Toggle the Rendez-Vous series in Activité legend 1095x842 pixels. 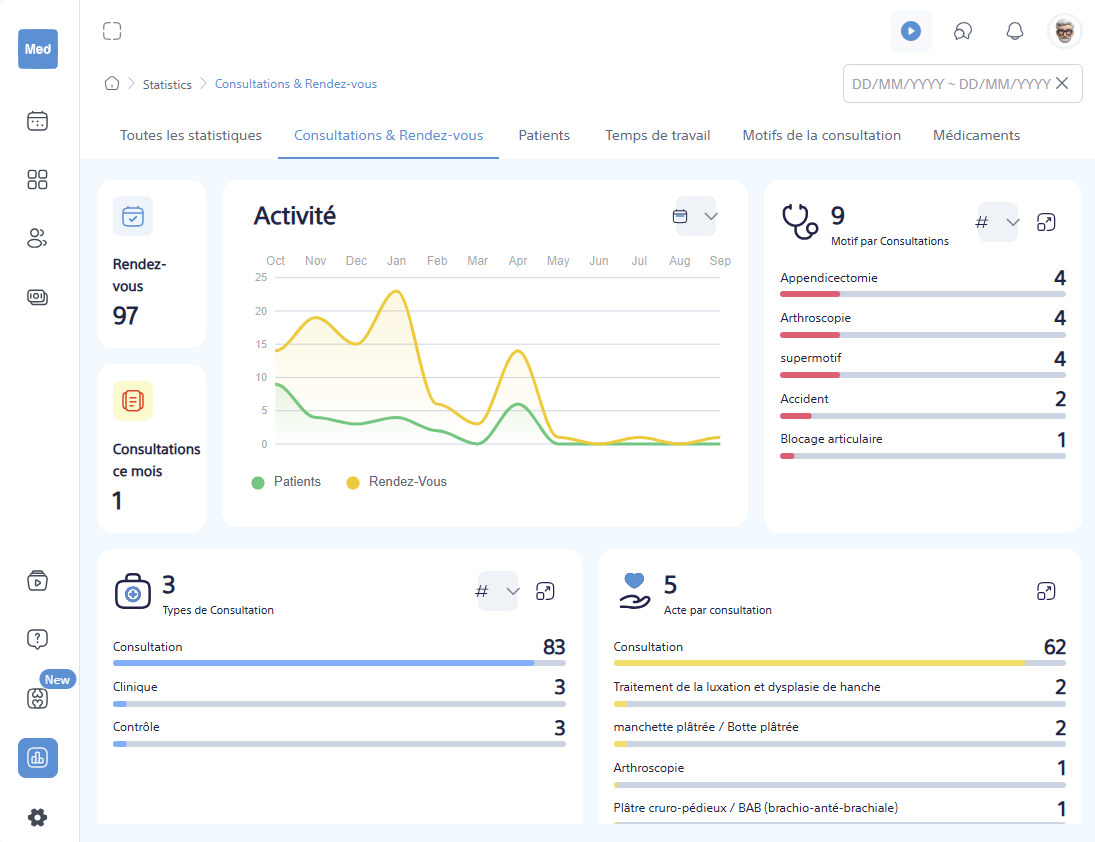[407, 481]
